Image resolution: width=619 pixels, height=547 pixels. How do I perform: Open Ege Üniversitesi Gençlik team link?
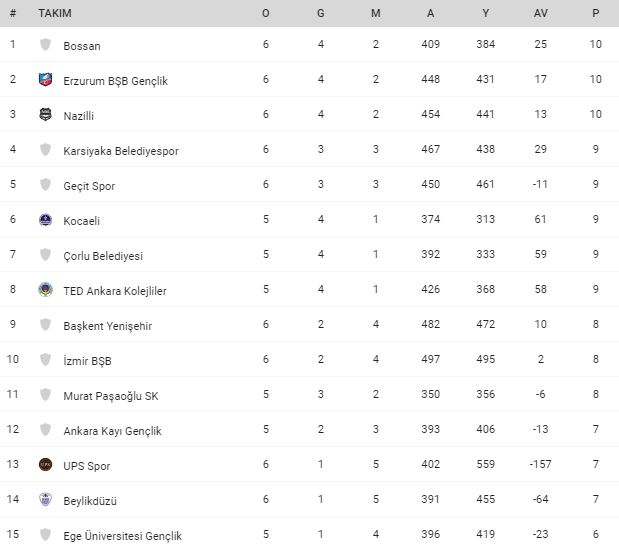point(122,536)
